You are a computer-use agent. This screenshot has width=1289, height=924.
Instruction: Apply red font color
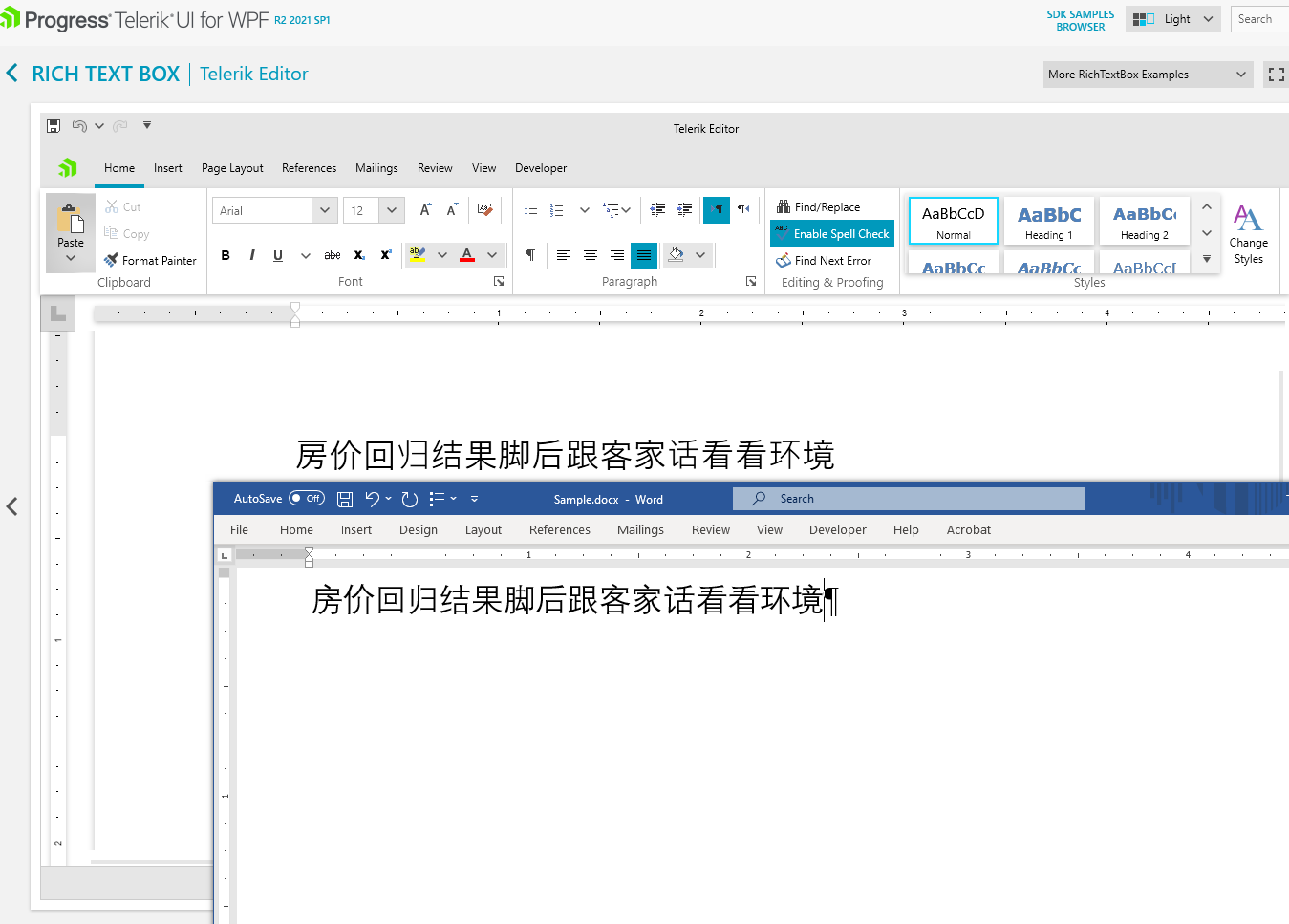pos(467,255)
